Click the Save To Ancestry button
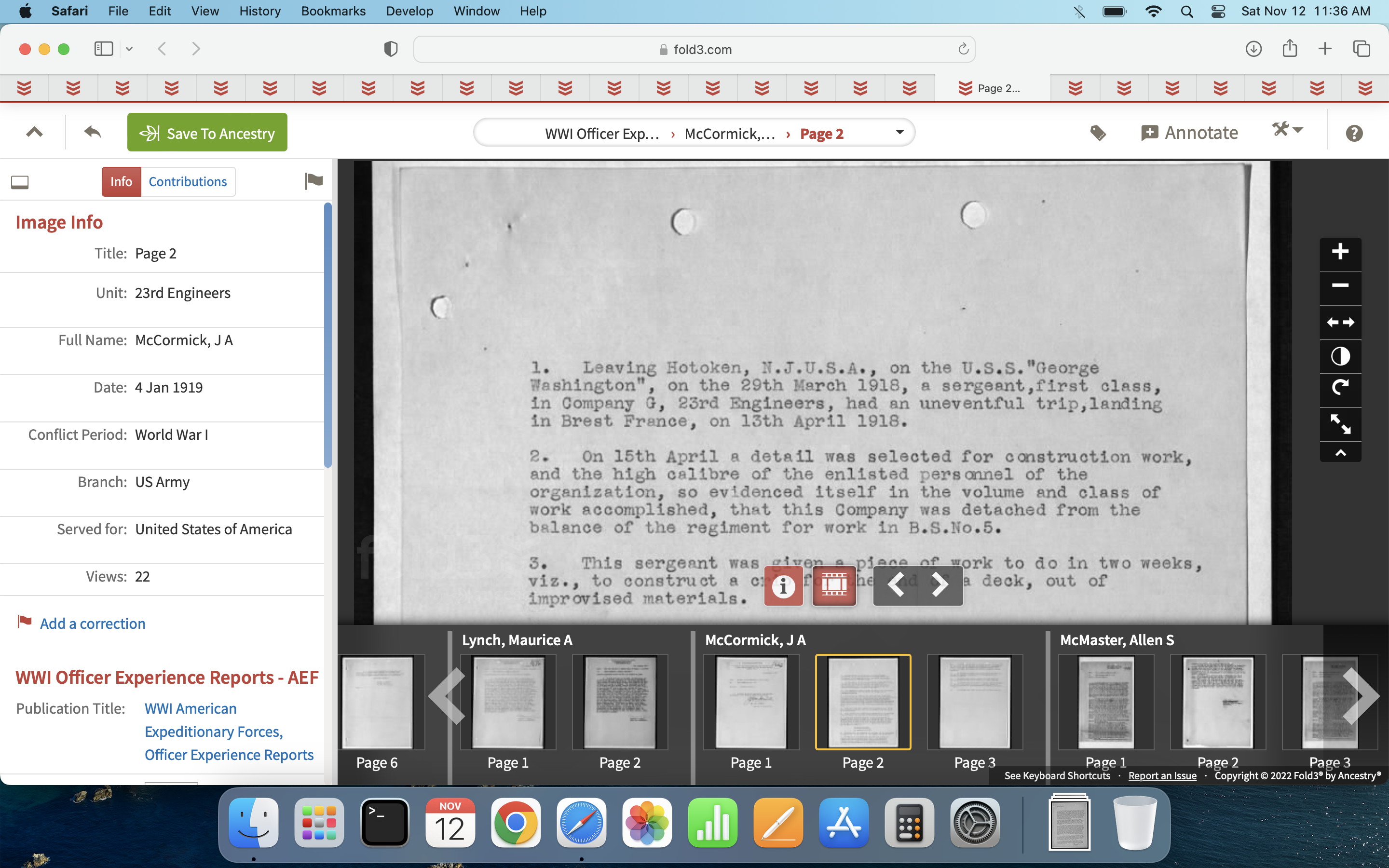This screenshot has height=868, width=1389. (207, 133)
